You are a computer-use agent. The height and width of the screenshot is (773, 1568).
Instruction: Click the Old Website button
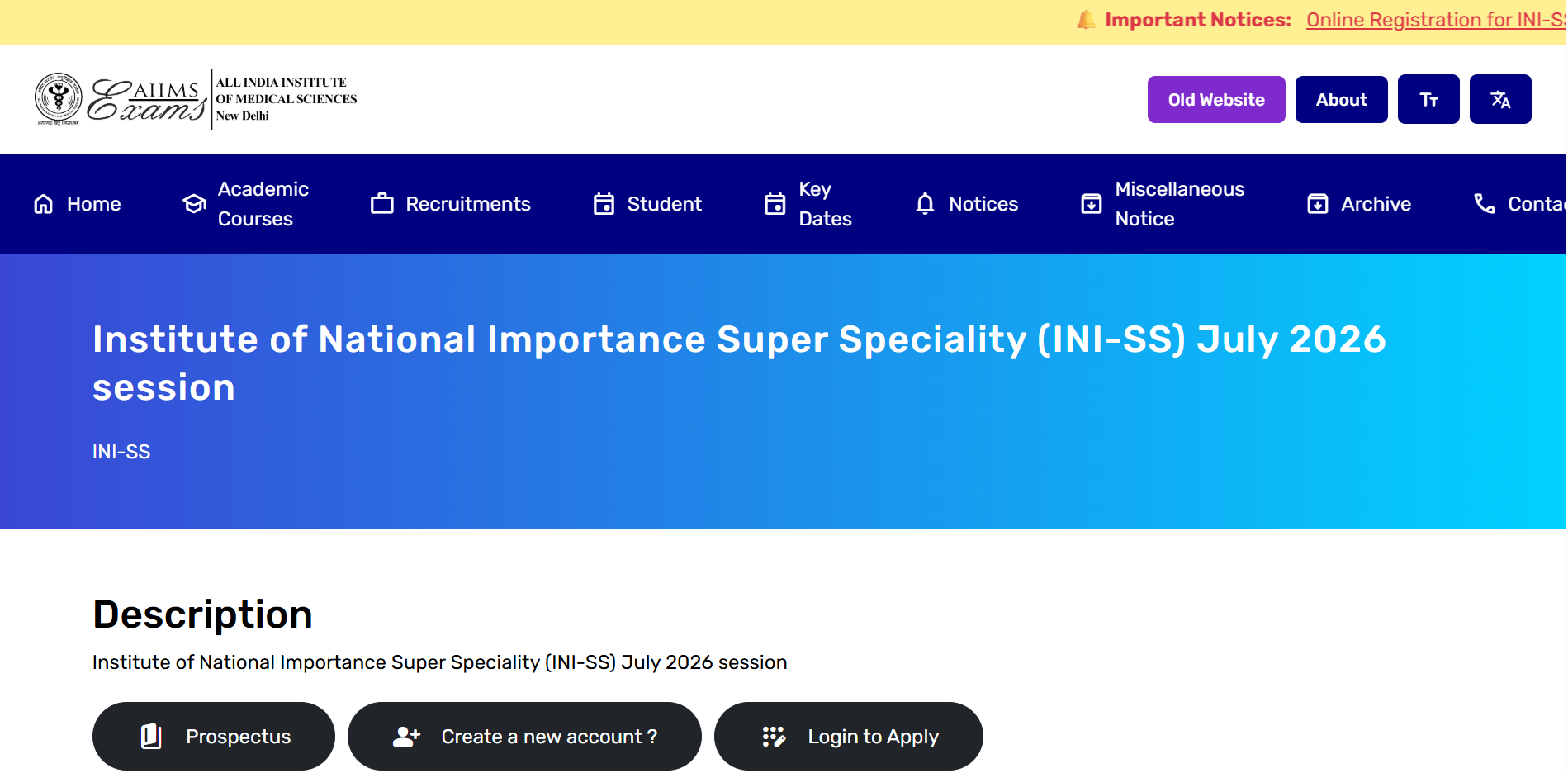point(1215,100)
